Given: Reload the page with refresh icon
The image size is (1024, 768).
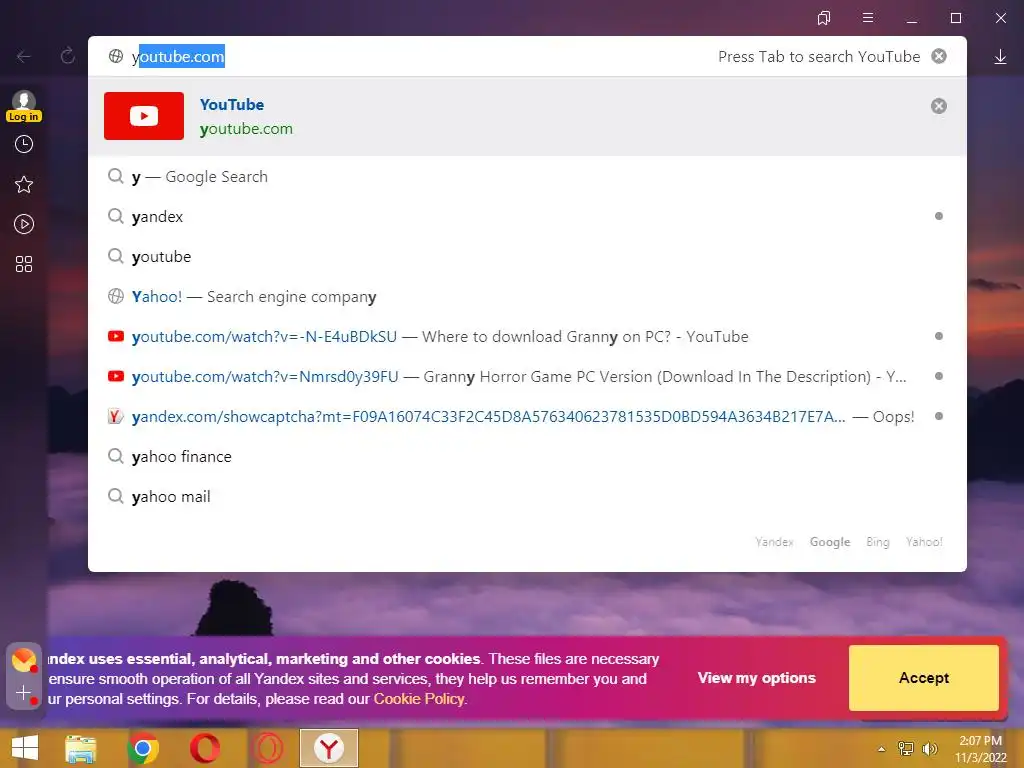Looking at the screenshot, I should pyautogui.click(x=67, y=56).
